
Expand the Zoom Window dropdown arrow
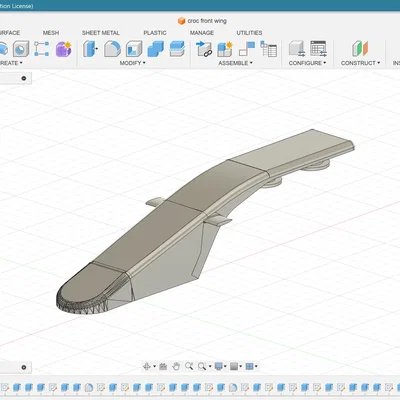[x=210, y=367]
